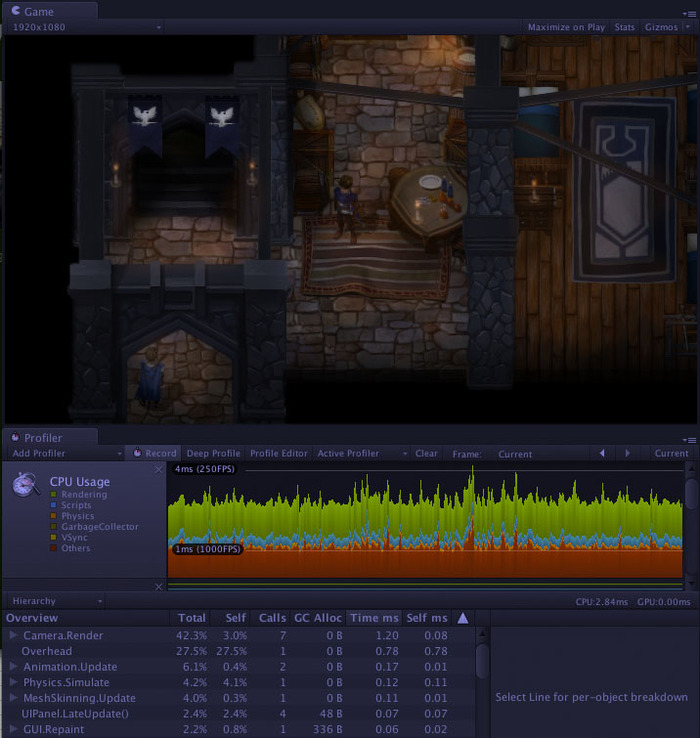Toggle the VSync chart category
The image size is (700, 738).
tap(69, 537)
